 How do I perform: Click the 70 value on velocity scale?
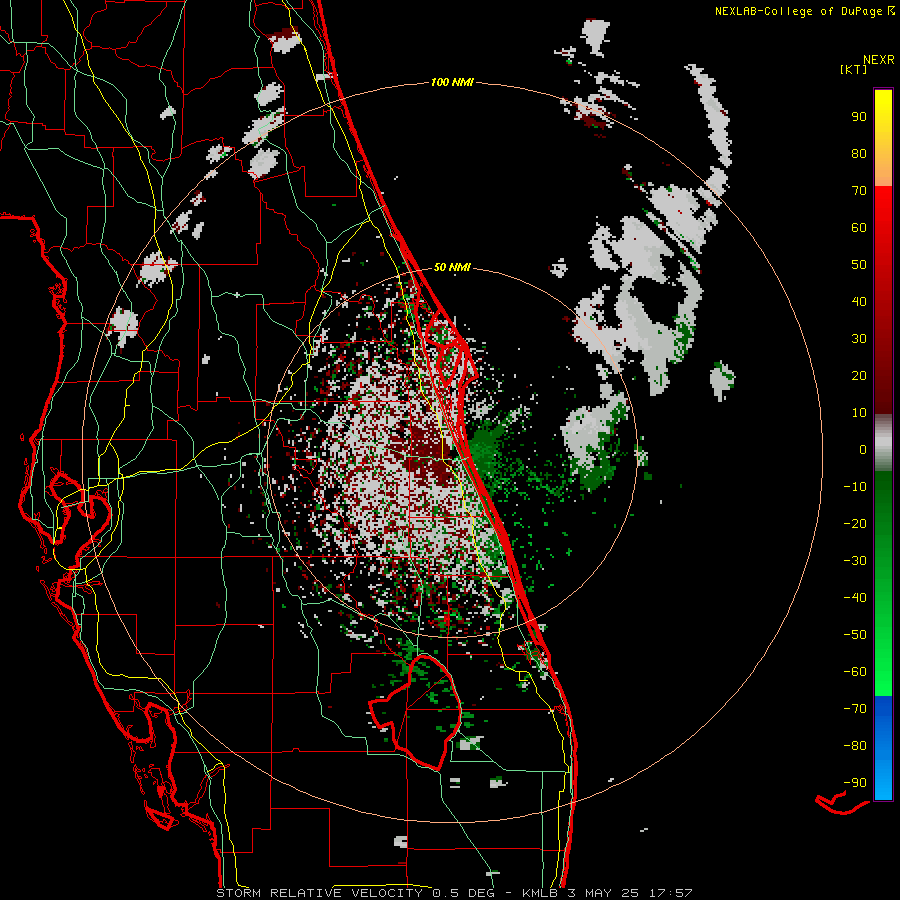coord(859,191)
